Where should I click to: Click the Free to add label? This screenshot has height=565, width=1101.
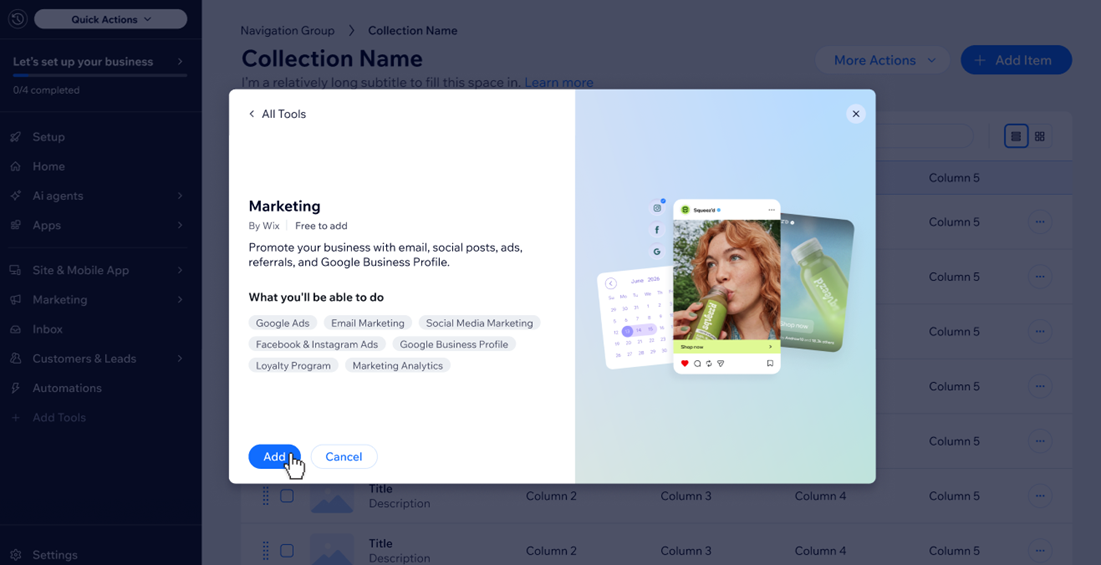click(x=321, y=226)
